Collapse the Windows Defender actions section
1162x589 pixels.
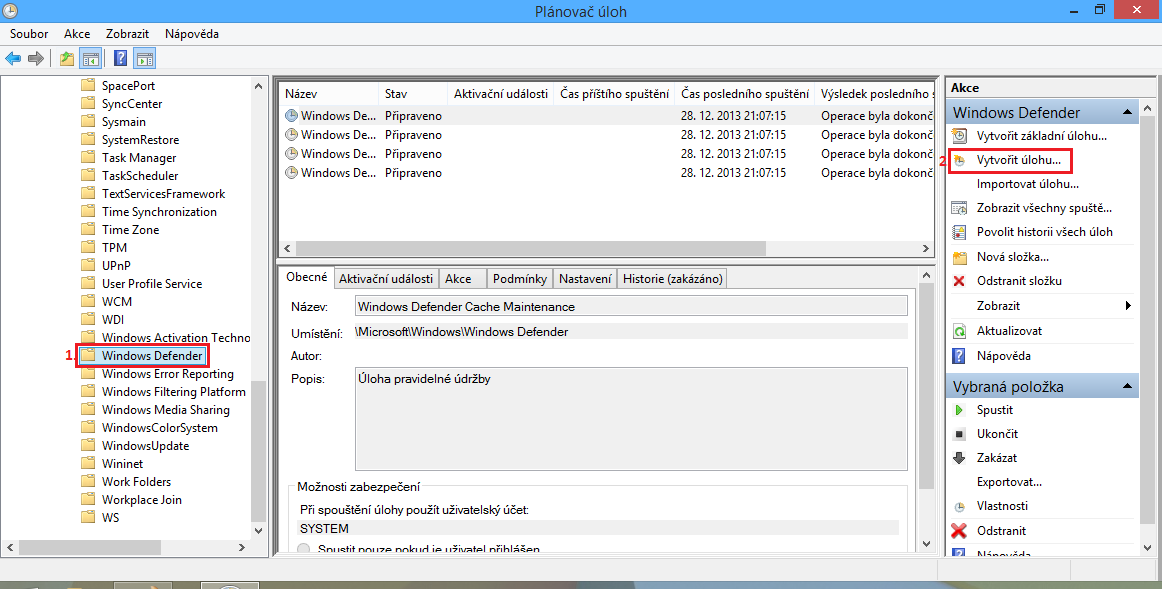(x=1128, y=111)
